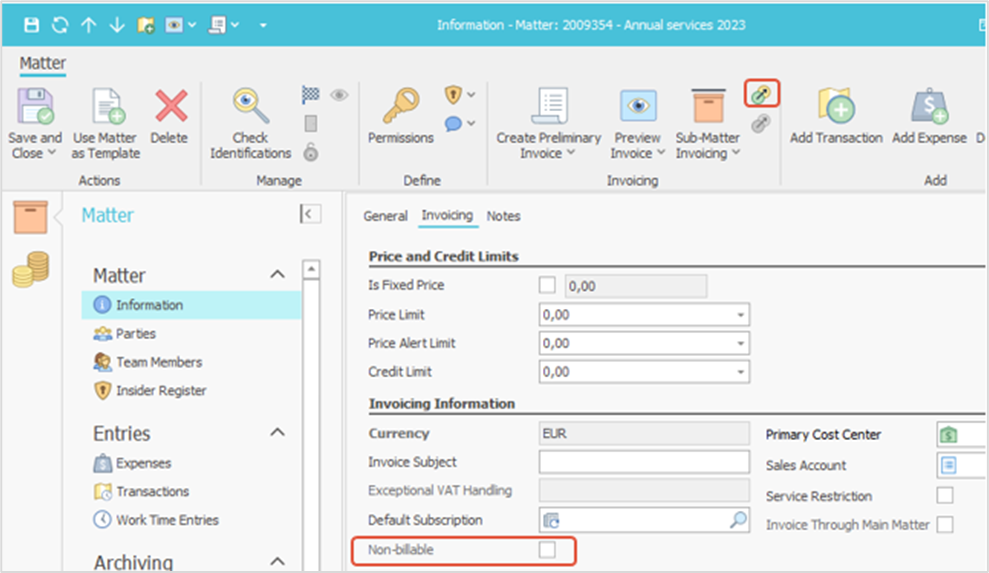Click the Invoice Subject text field

(643, 463)
